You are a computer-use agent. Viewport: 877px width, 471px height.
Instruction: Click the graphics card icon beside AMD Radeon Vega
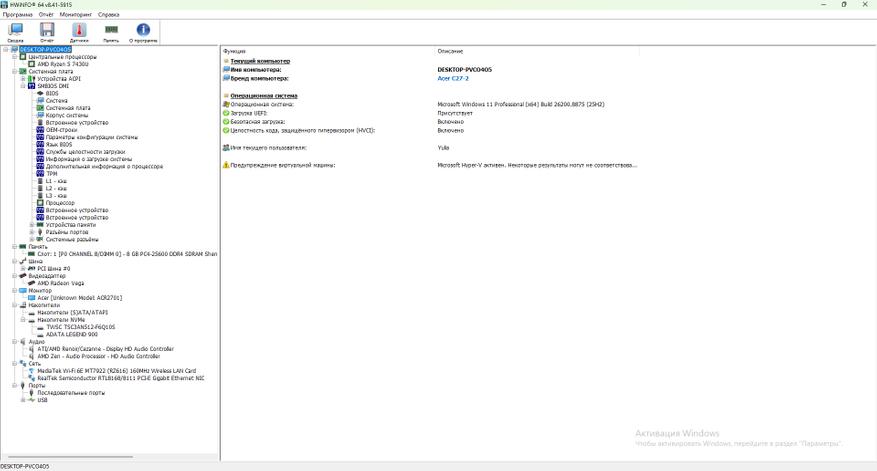coord(32,283)
